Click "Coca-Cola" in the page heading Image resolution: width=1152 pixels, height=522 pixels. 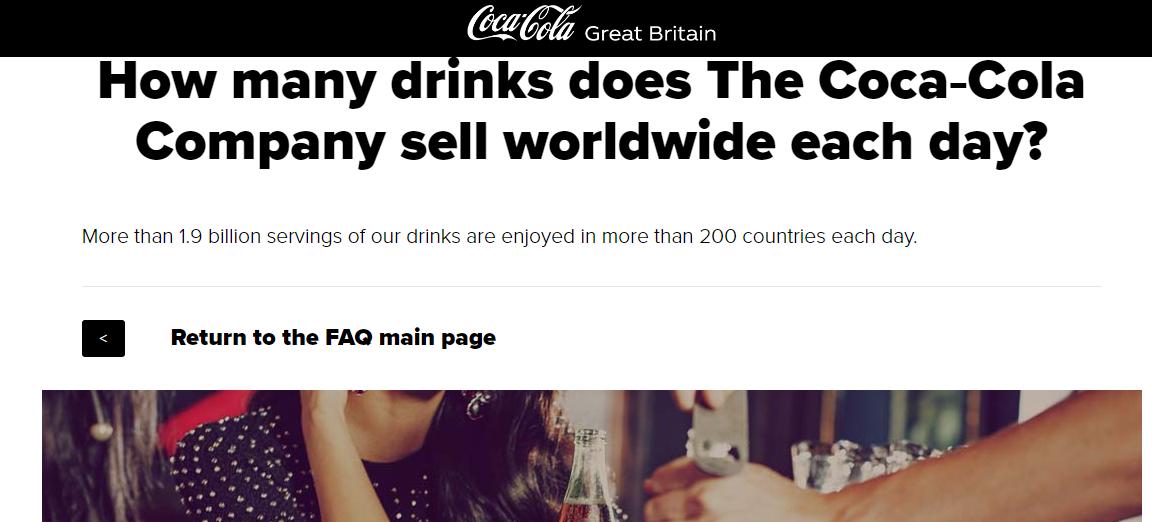[x=951, y=81]
